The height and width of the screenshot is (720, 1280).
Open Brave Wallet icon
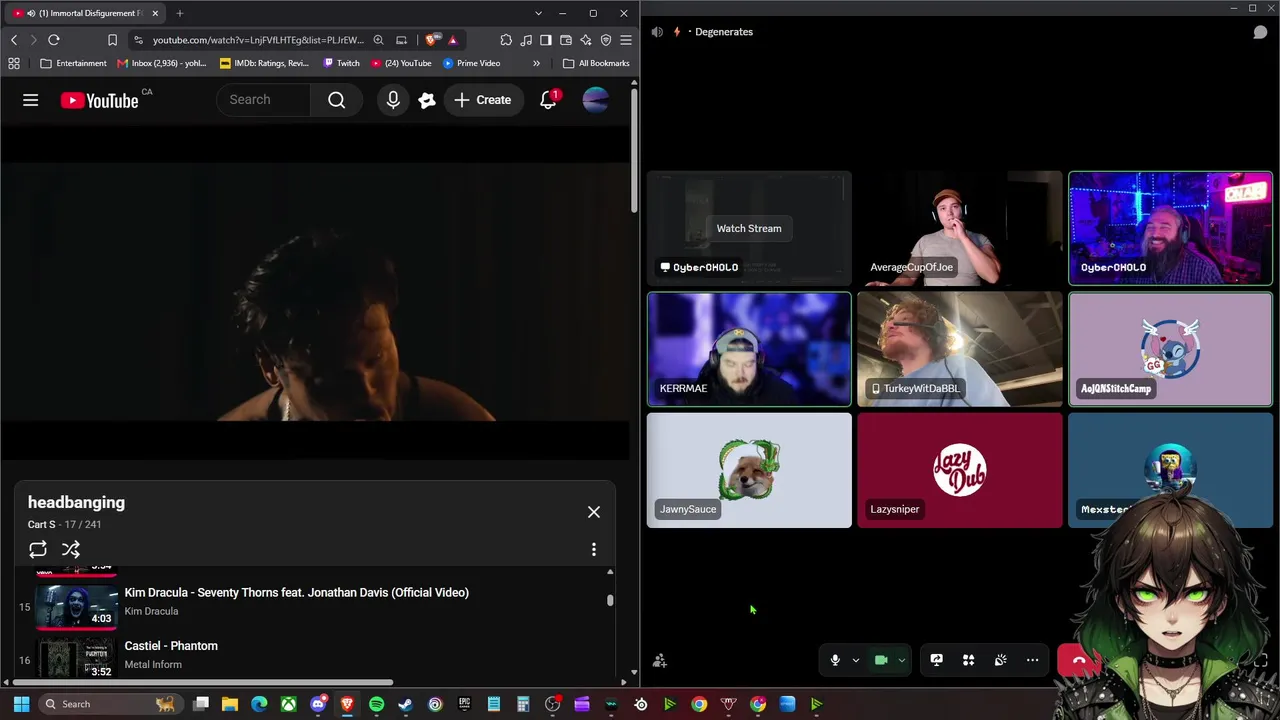pyautogui.click(x=566, y=40)
